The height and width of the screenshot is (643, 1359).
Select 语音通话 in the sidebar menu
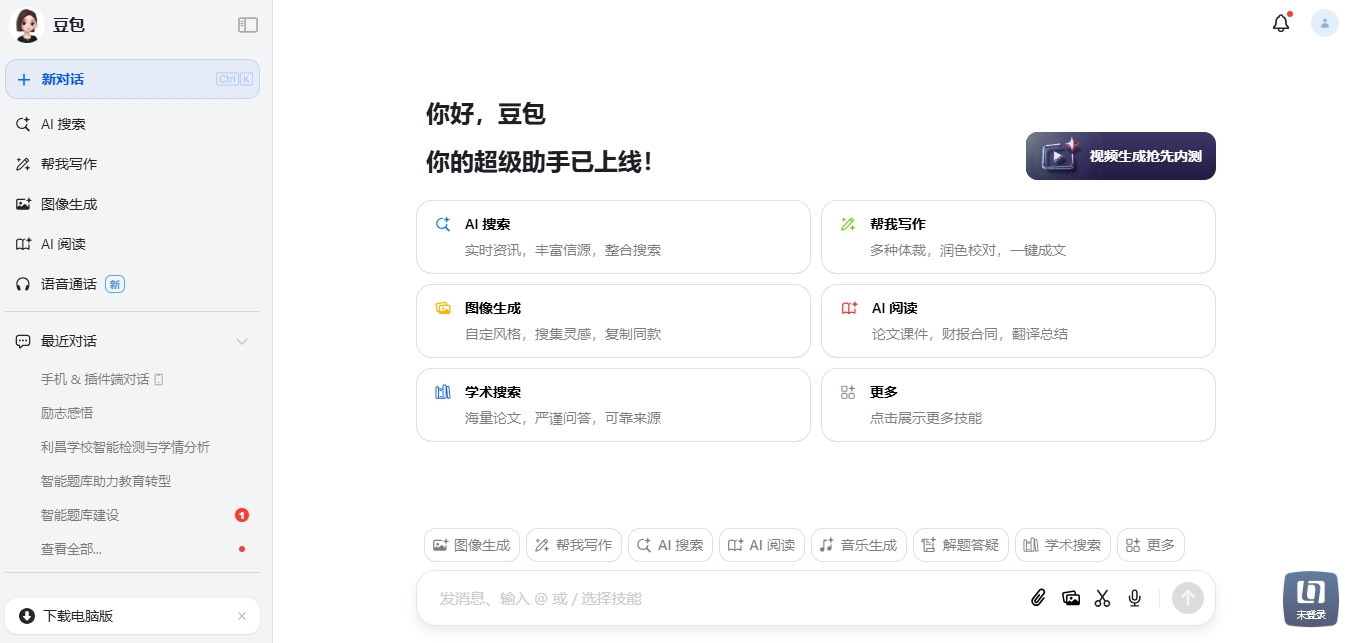pyautogui.click(x=132, y=284)
